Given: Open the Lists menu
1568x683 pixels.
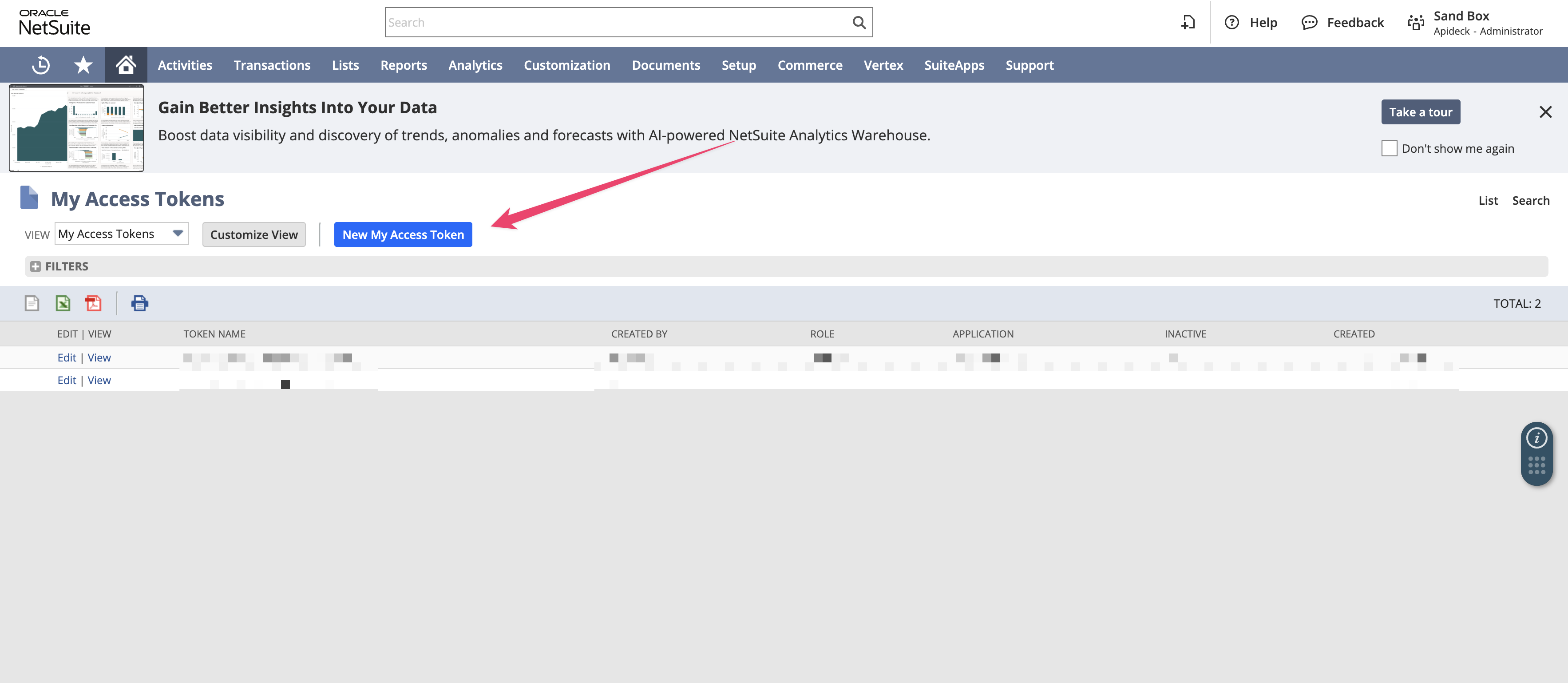Looking at the screenshot, I should click(x=345, y=64).
